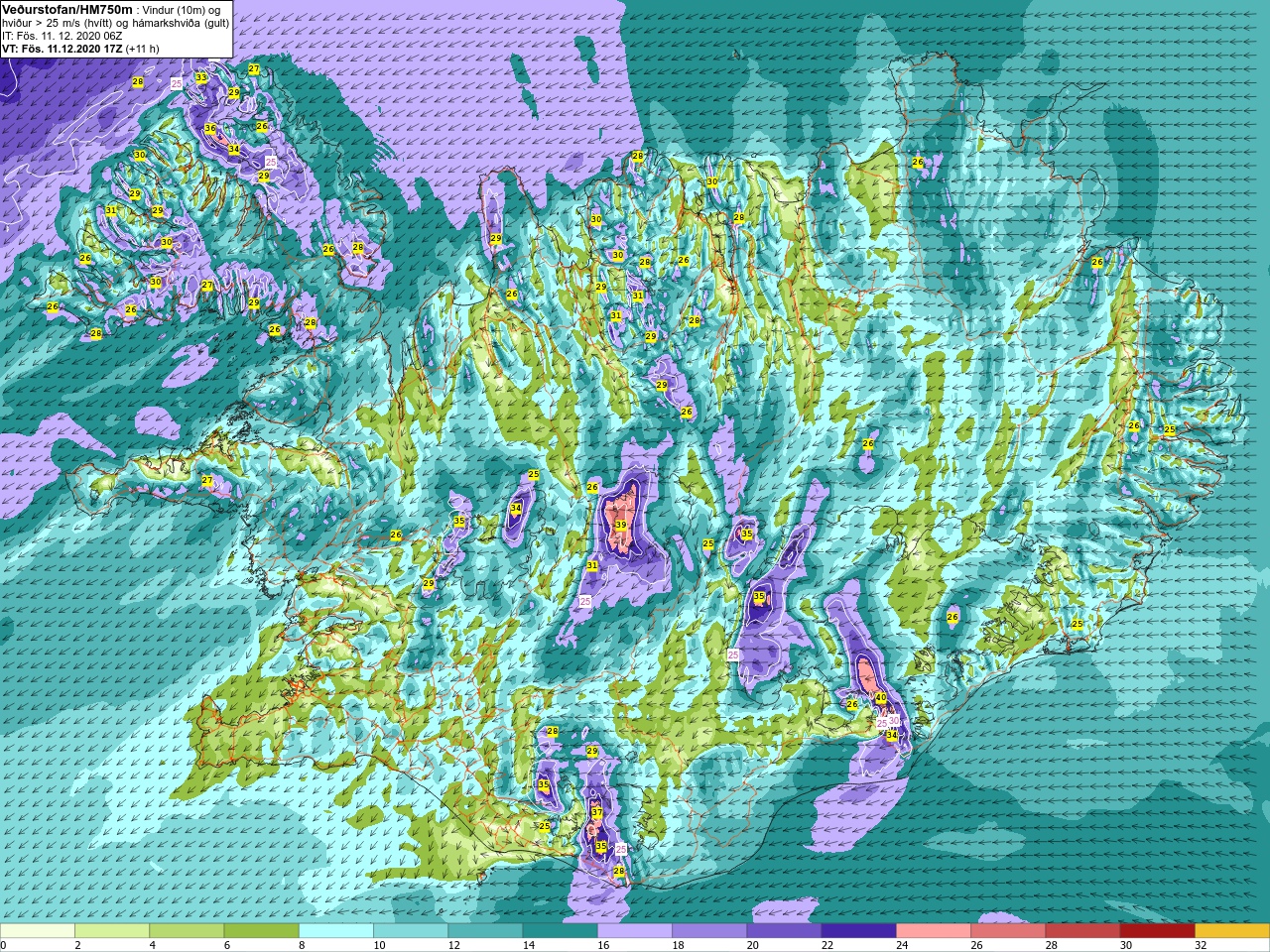Pick the 4–6 m/s green legend swatch
Image resolution: width=1270 pixels, height=952 pixels.
click(x=187, y=931)
